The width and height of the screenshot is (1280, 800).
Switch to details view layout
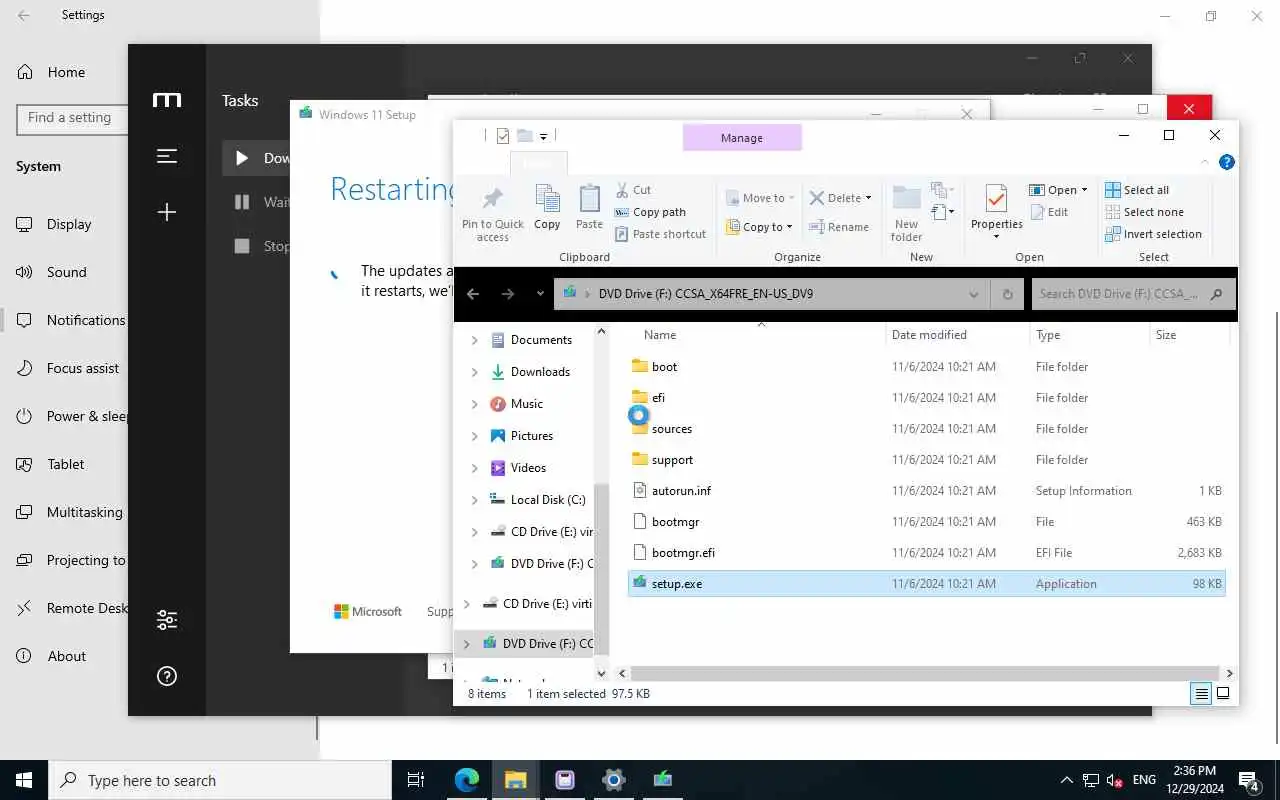1201,693
